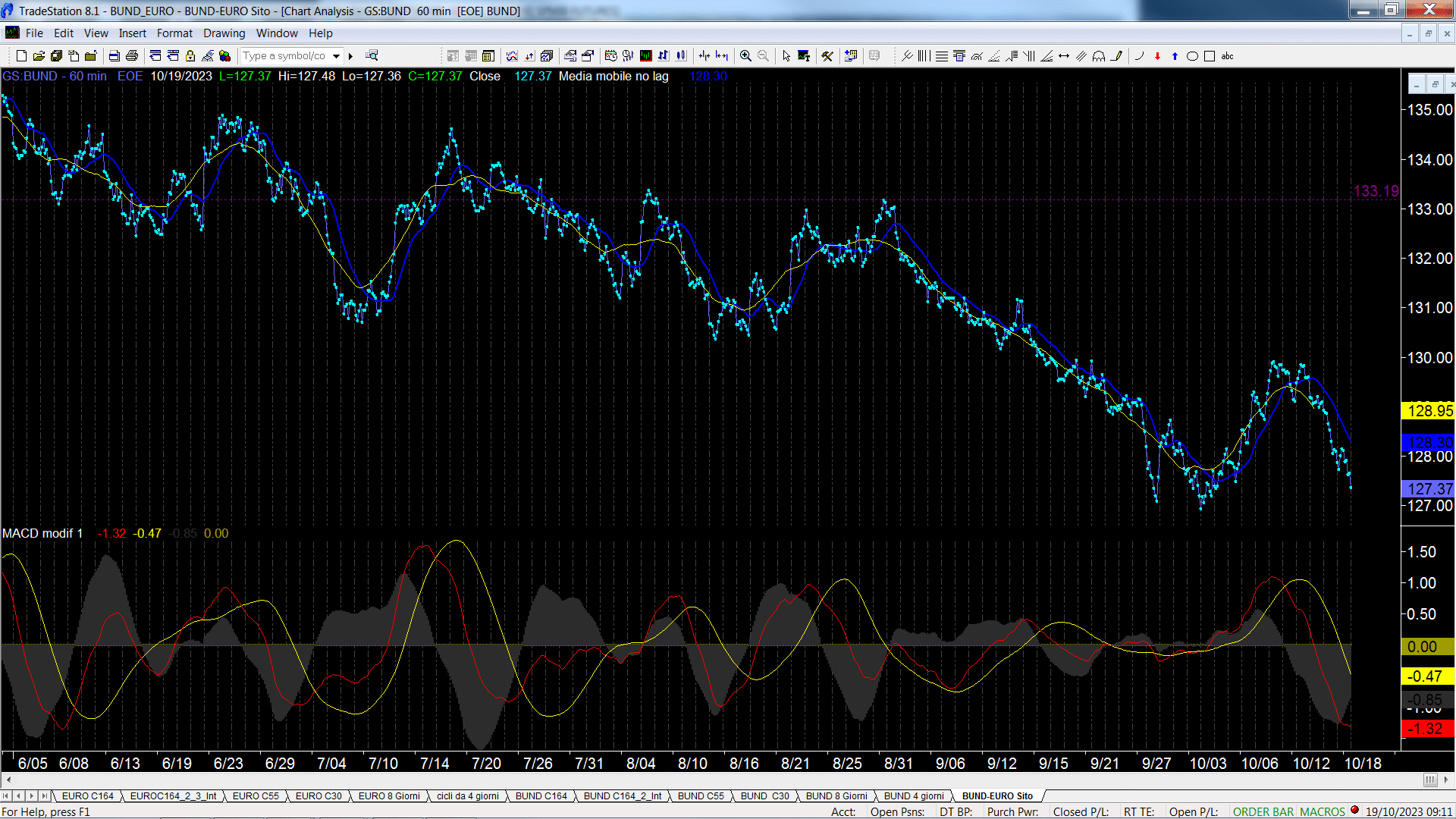Click horizontal scrollbar left arrow
Screen dimensions: 1456x819
(x=8, y=780)
